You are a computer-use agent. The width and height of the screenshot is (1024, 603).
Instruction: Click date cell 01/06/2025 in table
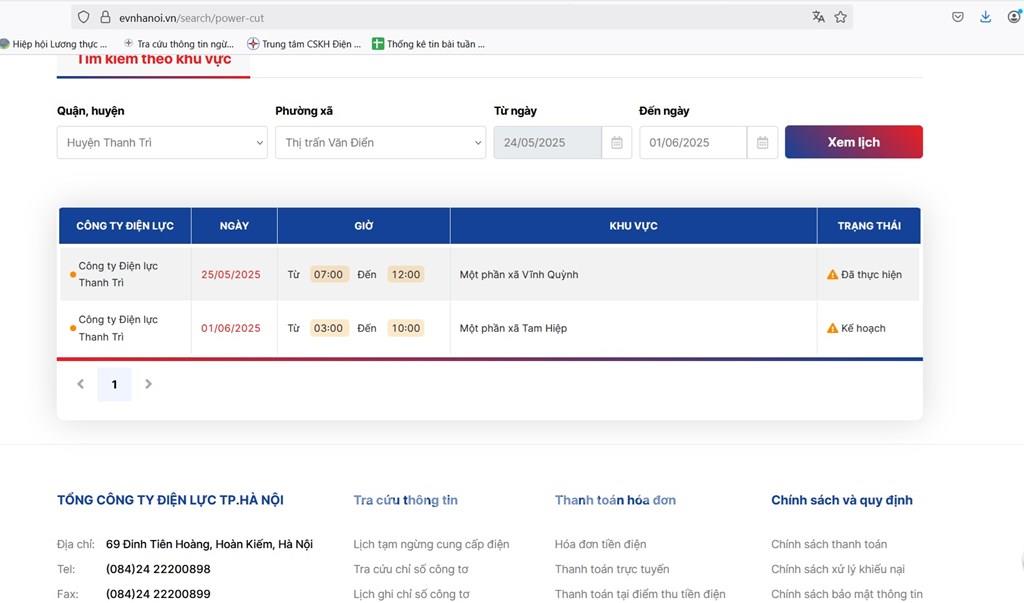(x=231, y=328)
